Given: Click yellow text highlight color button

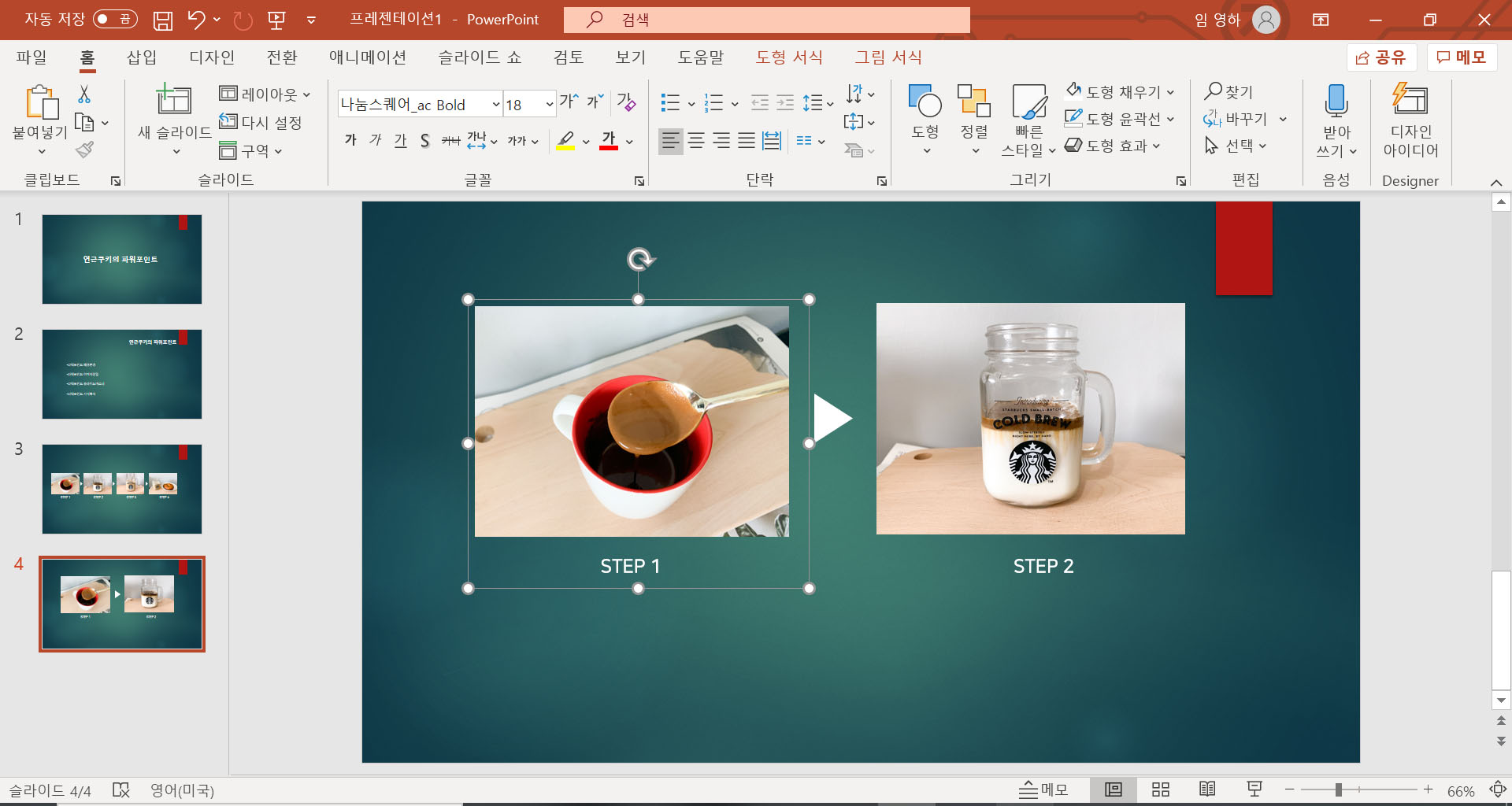Looking at the screenshot, I should (x=565, y=141).
